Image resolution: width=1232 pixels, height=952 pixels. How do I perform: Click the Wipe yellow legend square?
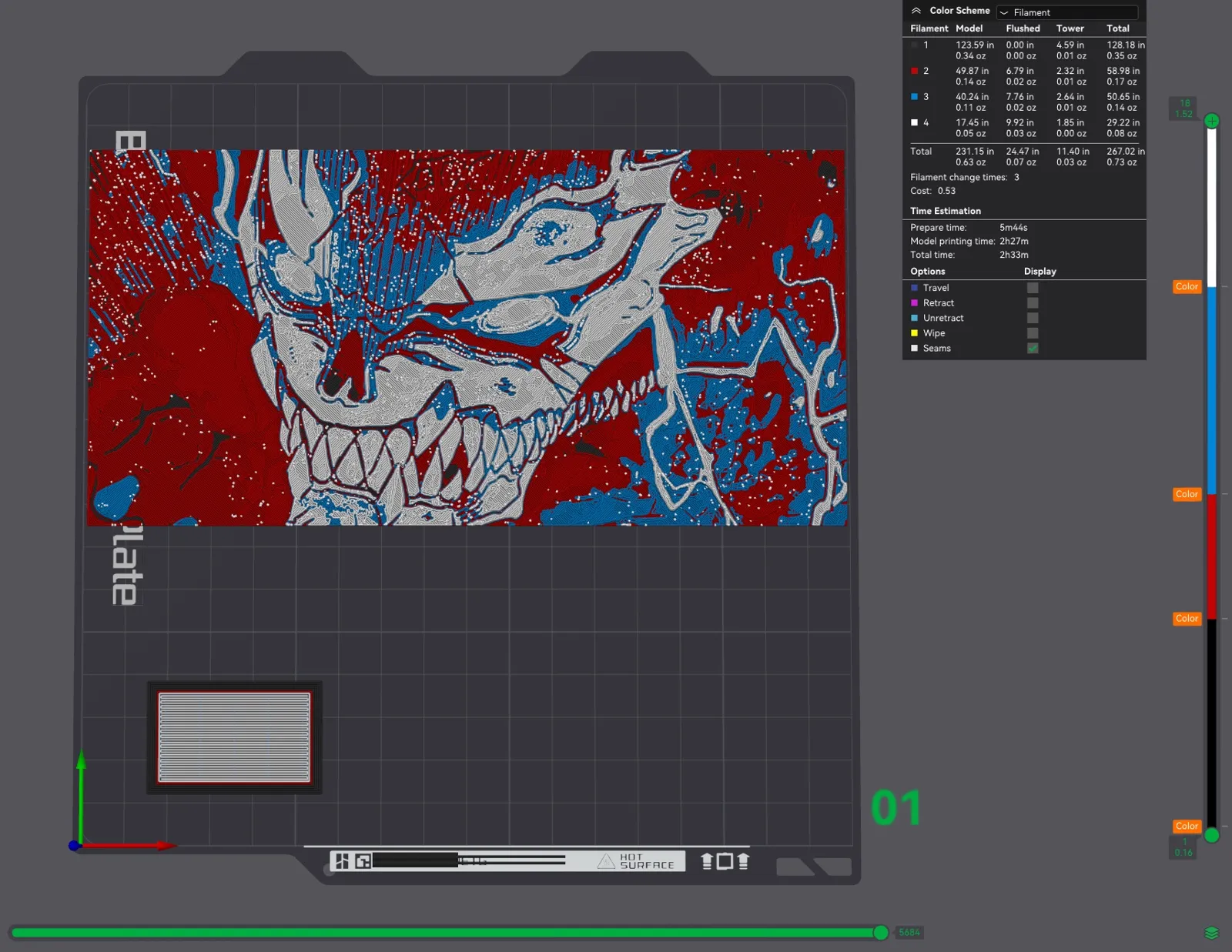[x=914, y=333]
